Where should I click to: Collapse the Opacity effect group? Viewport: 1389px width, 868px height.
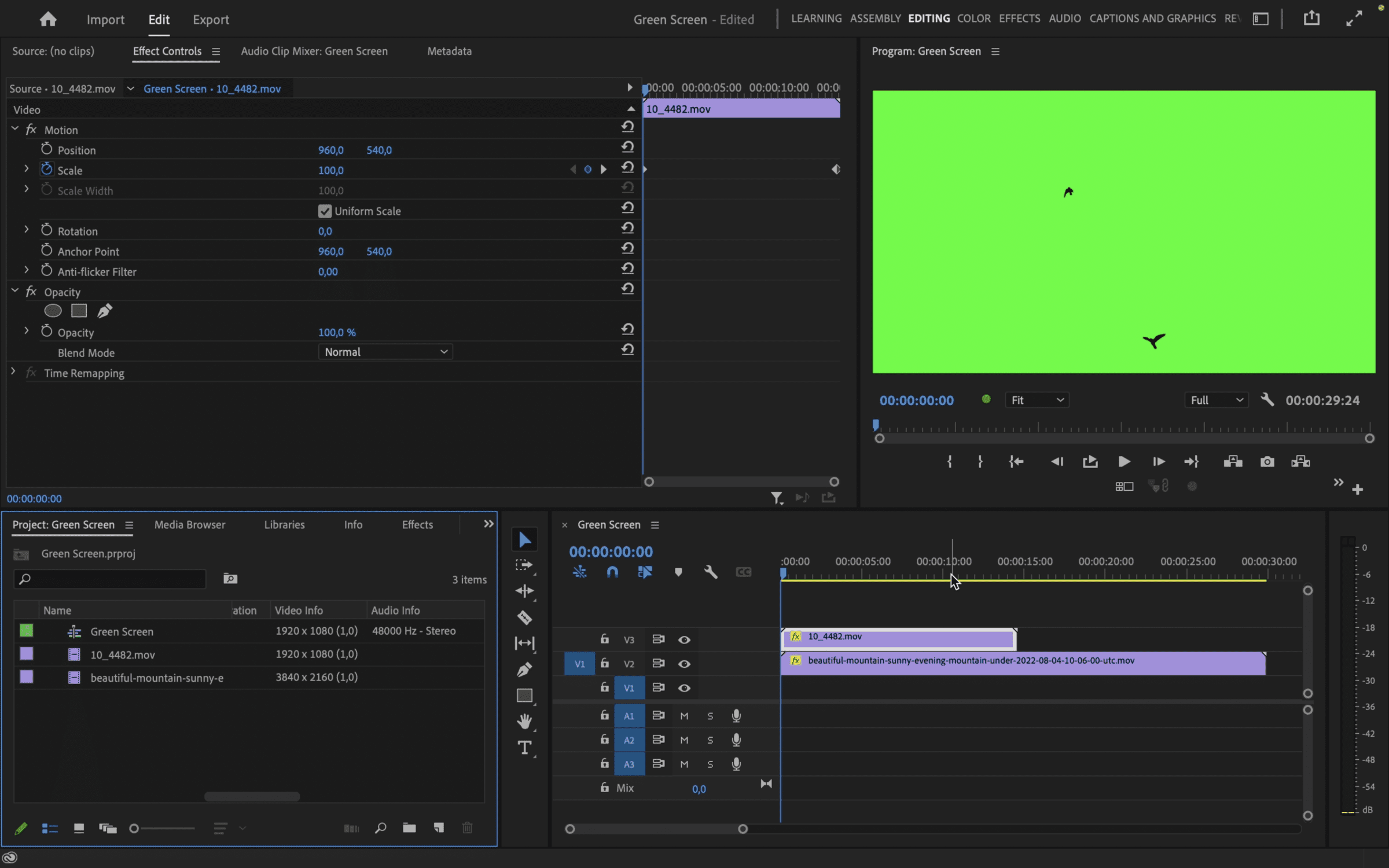14,291
